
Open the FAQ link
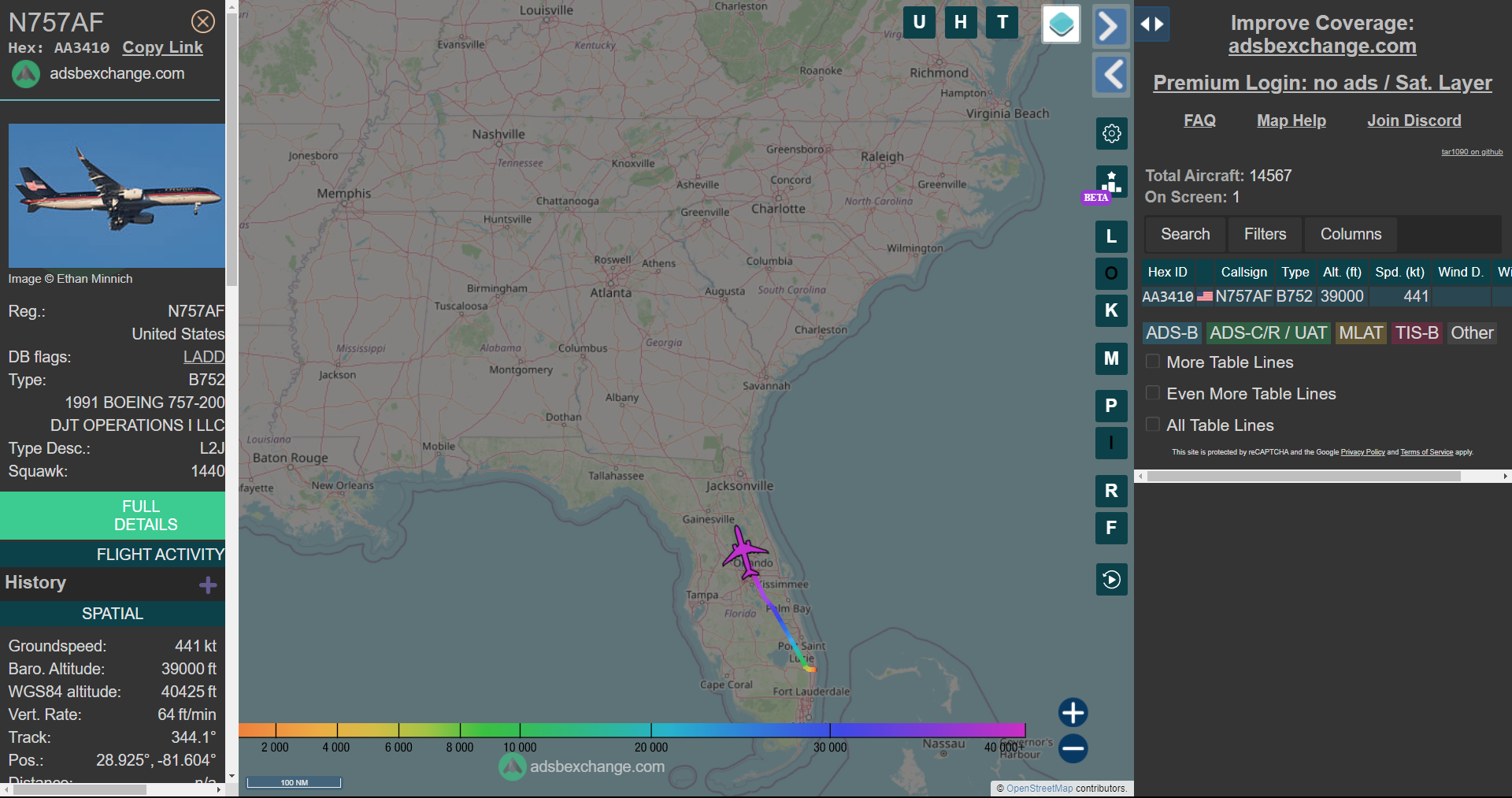[1199, 121]
